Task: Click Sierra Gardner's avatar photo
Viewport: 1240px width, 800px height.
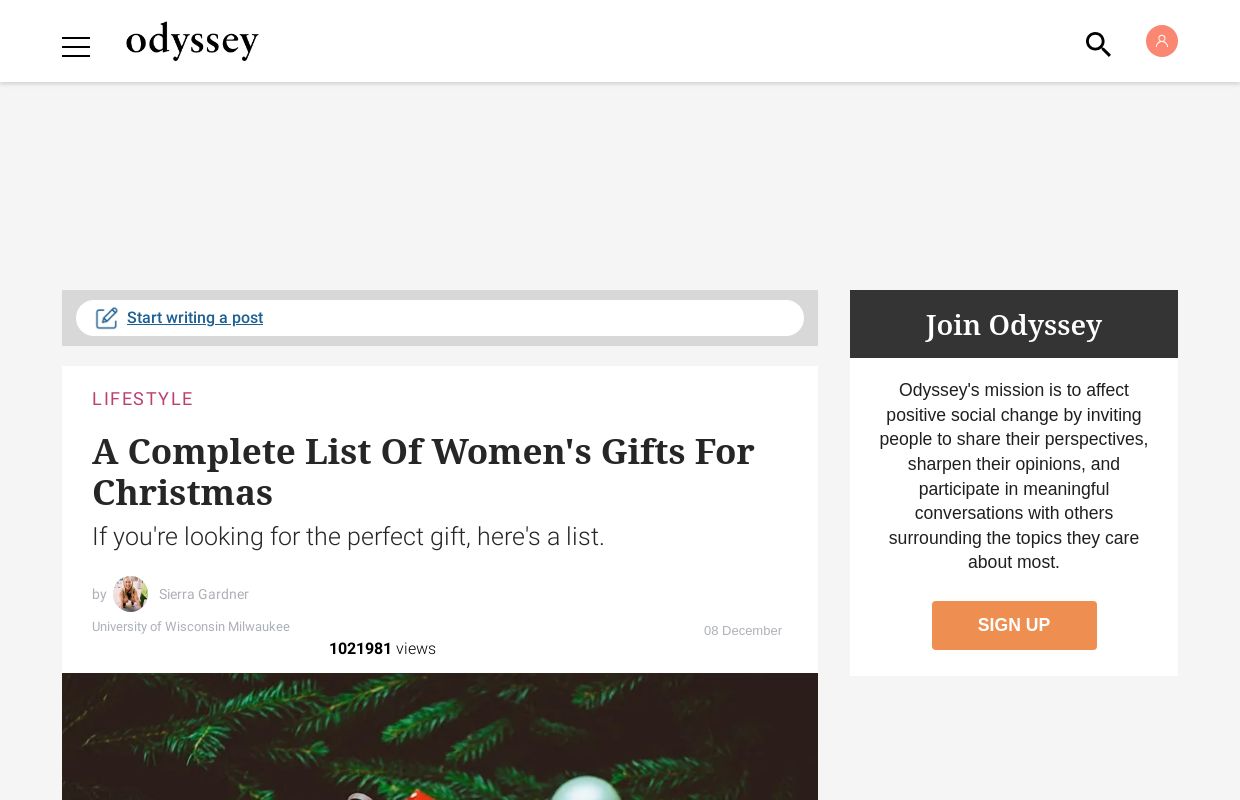Action: [130, 594]
